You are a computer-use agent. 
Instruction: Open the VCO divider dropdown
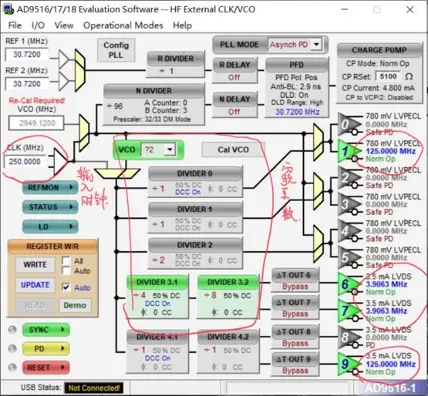[170, 150]
